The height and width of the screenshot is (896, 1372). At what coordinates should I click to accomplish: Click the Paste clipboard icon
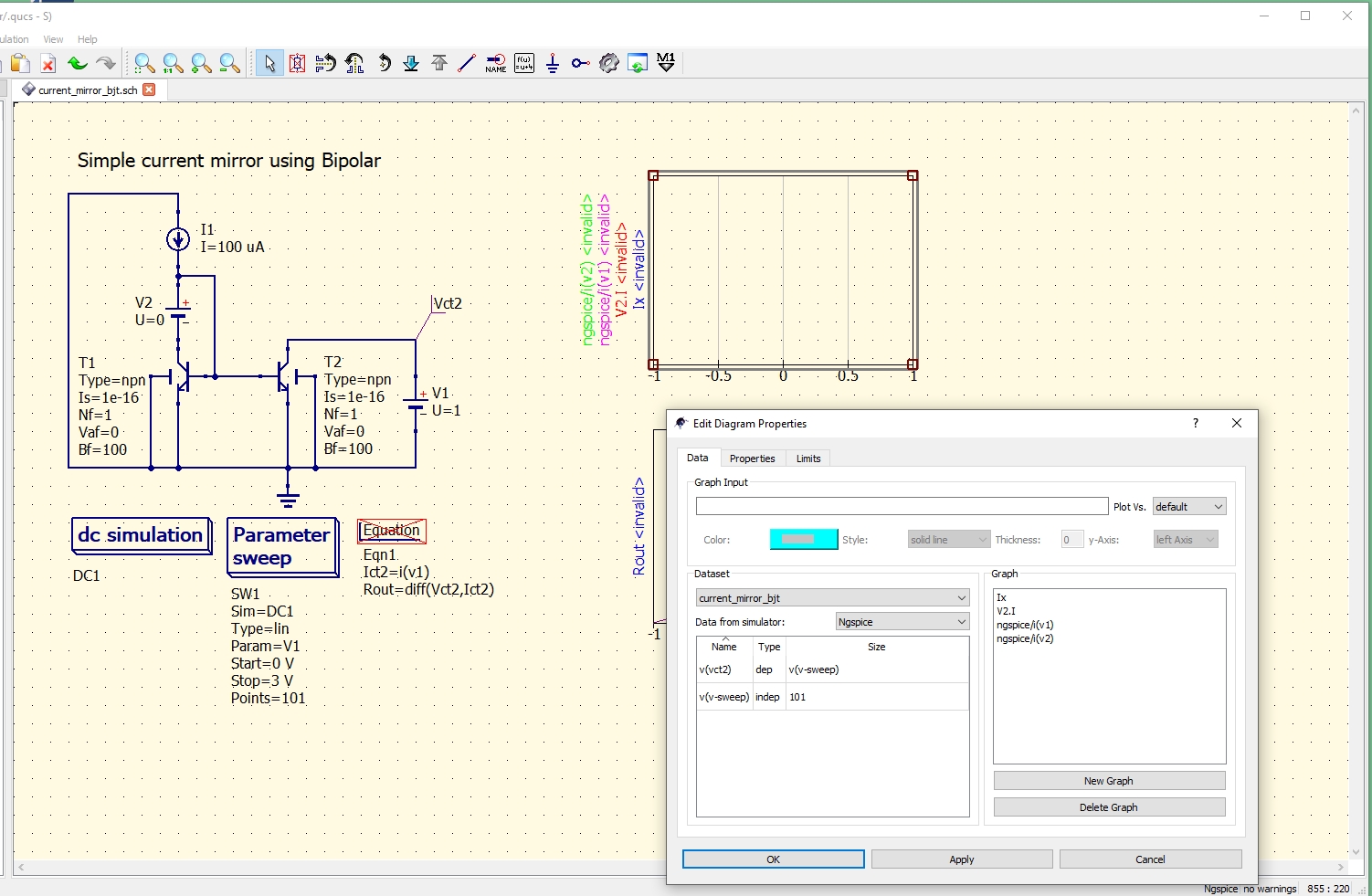click(x=20, y=63)
